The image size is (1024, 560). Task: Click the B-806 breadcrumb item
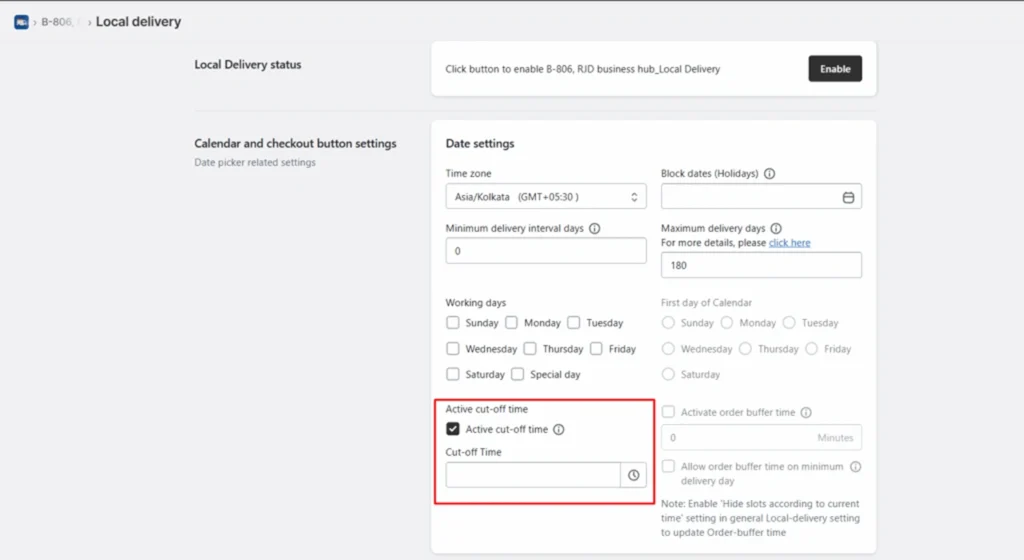[x=56, y=22]
